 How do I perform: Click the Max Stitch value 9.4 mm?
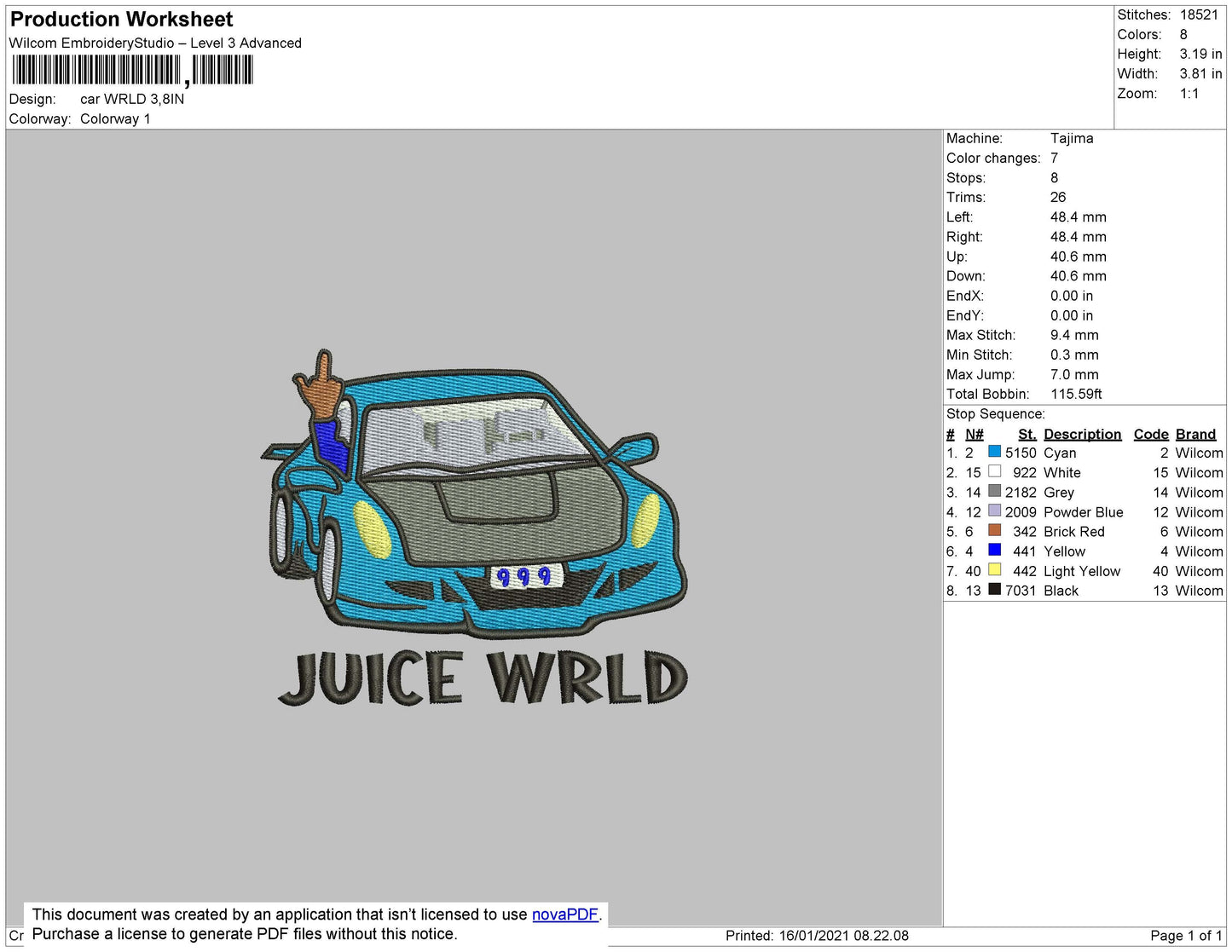pos(1074,335)
